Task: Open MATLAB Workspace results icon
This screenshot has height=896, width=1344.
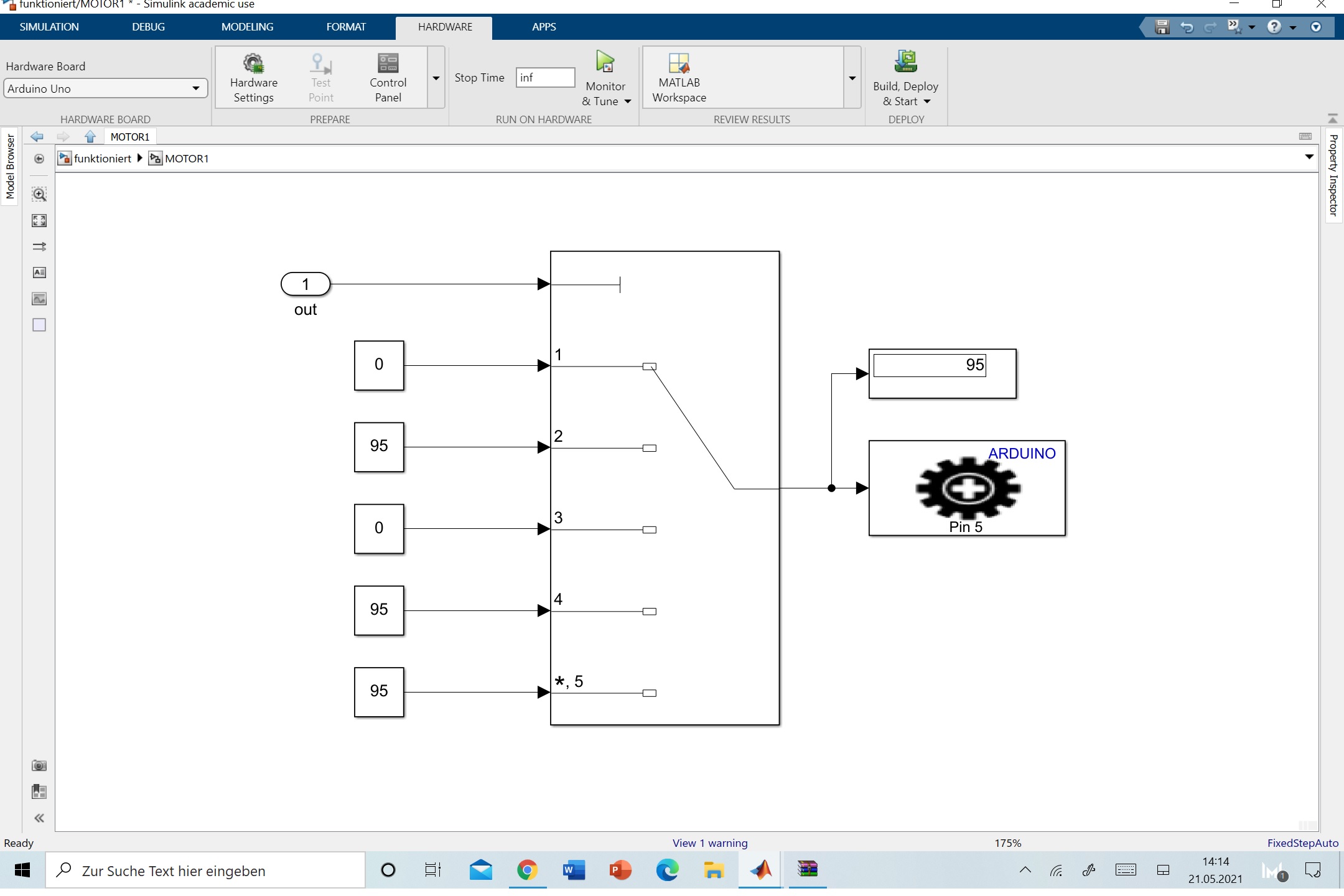Action: coord(679,63)
